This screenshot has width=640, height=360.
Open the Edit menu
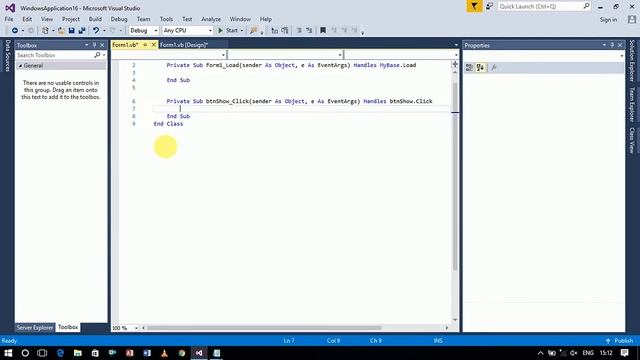pos(27,19)
